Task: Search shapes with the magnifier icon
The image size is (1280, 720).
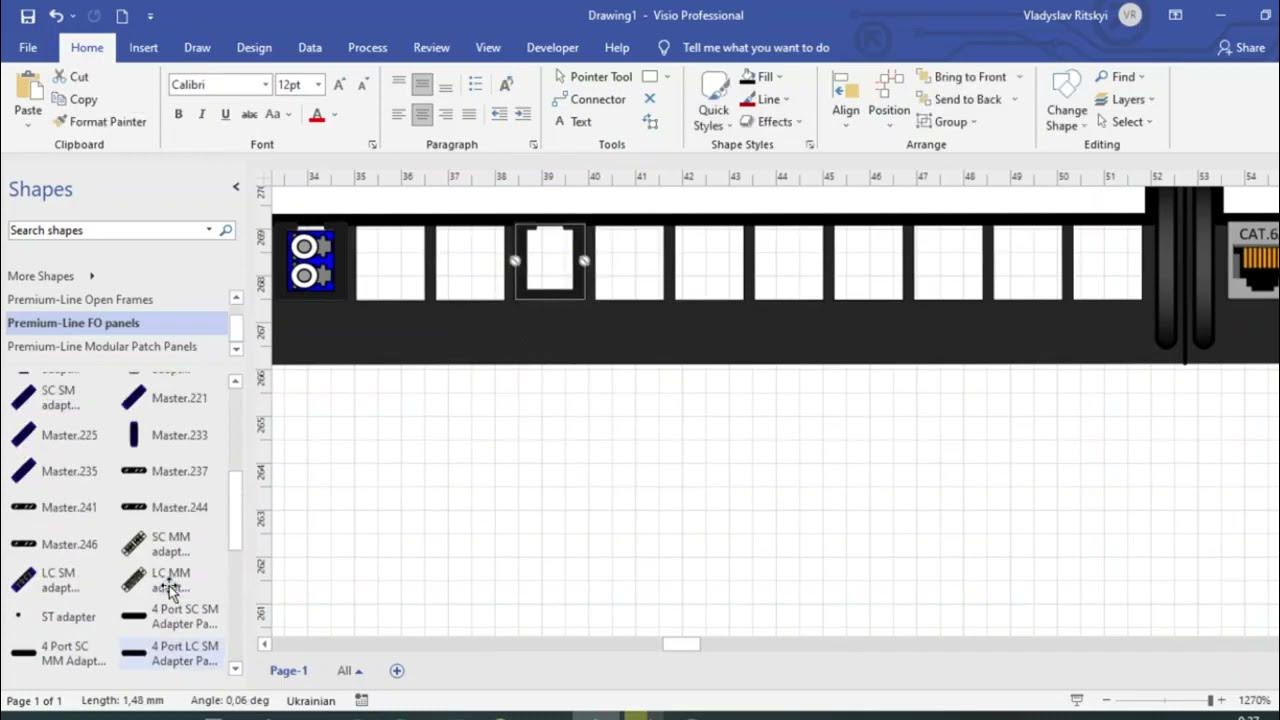Action: (226, 230)
